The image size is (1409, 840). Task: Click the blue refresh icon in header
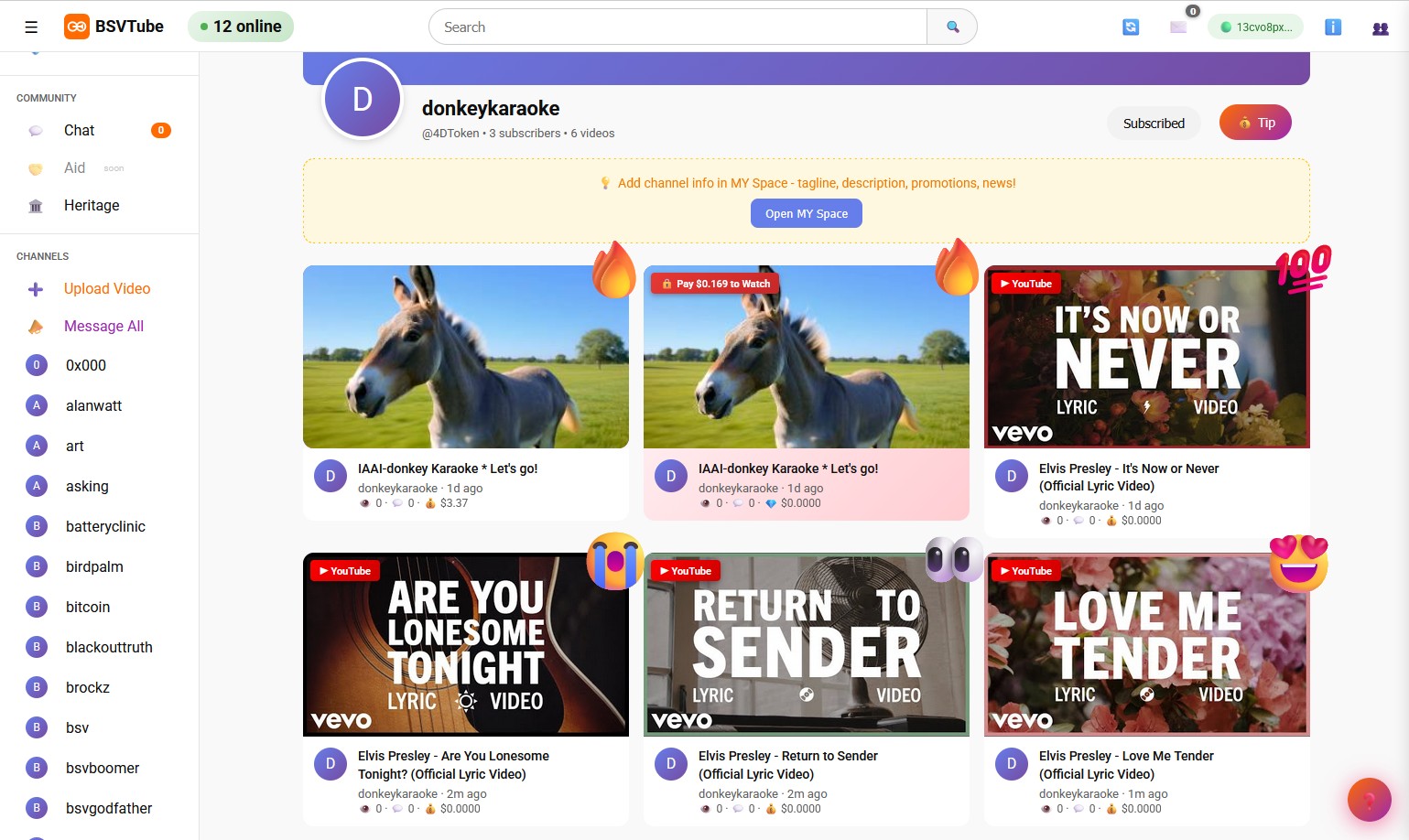coord(1131,27)
